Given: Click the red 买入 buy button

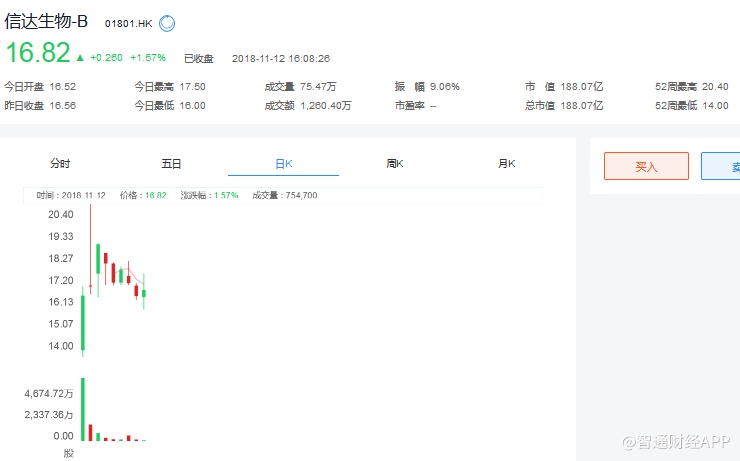Looking at the screenshot, I should point(646,166).
